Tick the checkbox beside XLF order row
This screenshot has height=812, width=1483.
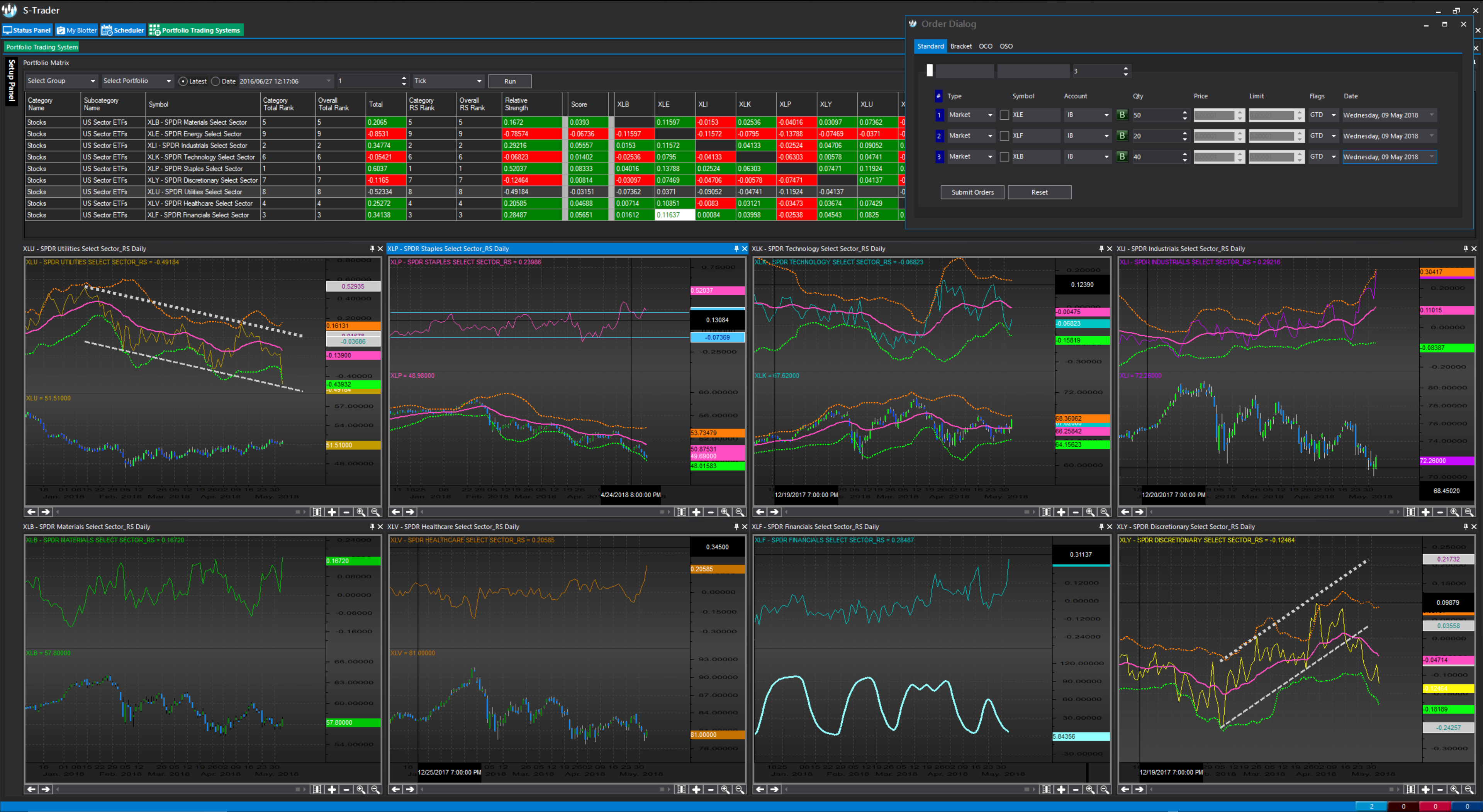(1004, 136)
